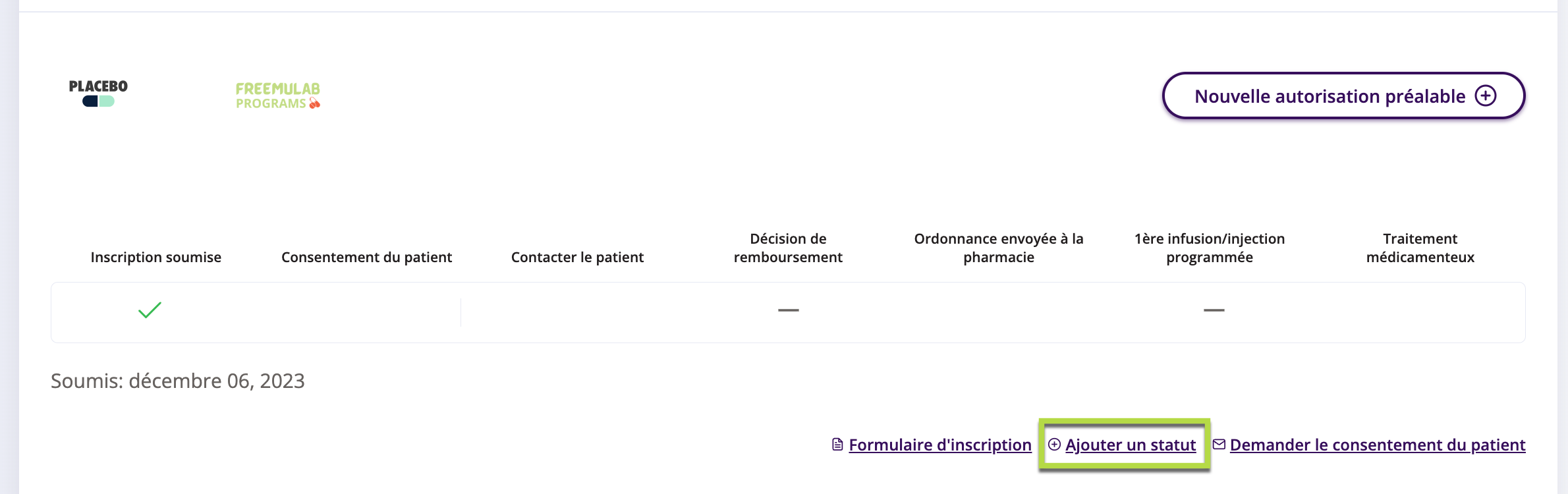Click the dash under Décision de remboursement
The height and width of the screenshot is (494, 1568).
pos(788,310)
